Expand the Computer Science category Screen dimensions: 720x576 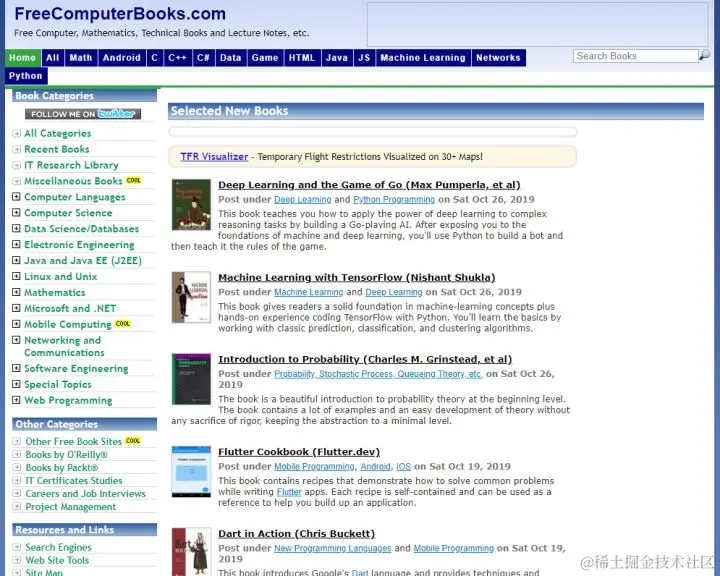tap(16, 213)
